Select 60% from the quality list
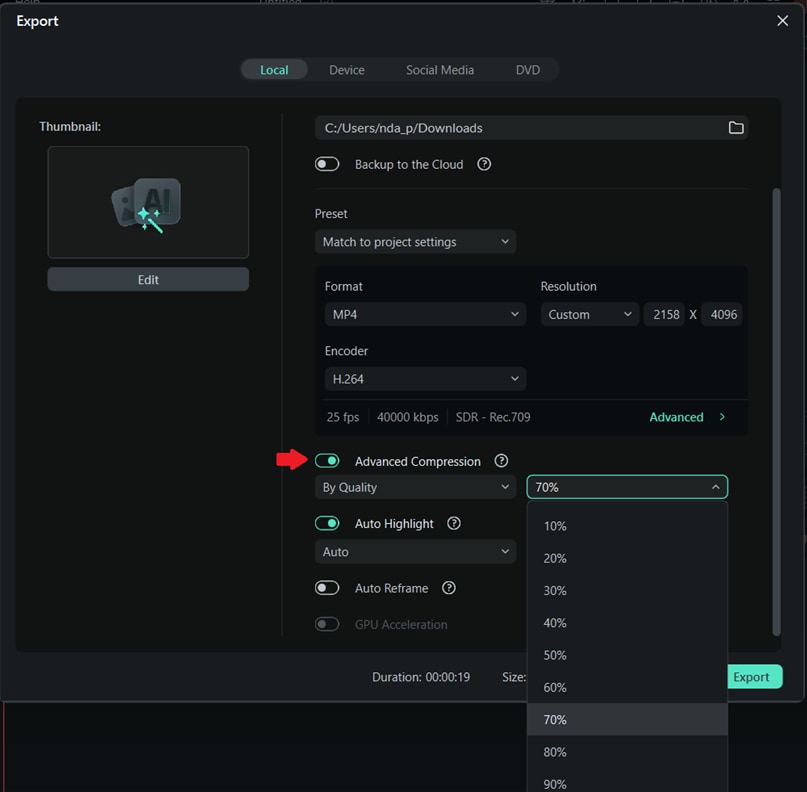 (x=627, y=688)
